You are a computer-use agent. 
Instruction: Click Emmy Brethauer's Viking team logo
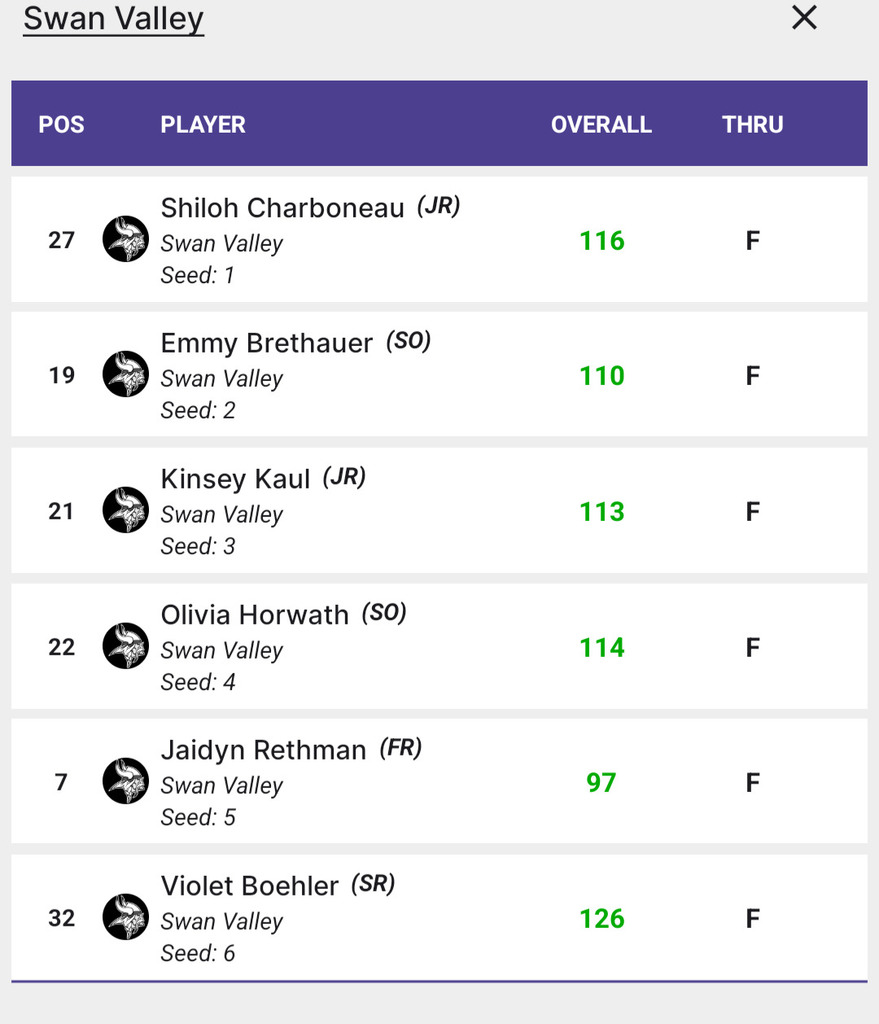[125, 375]
